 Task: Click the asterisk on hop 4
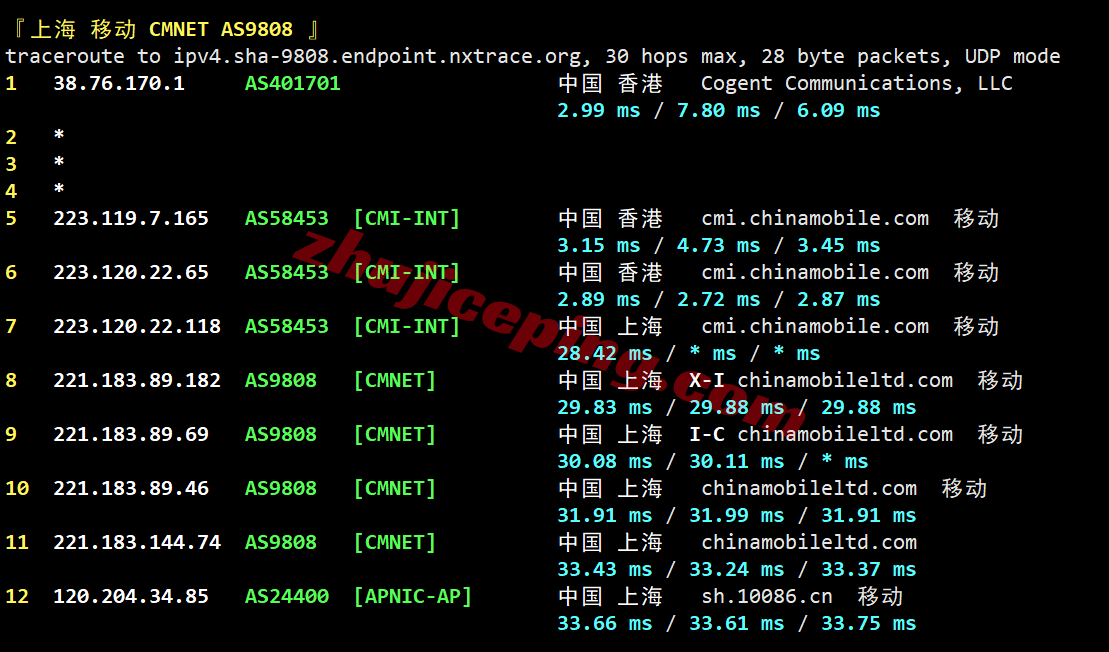point(59,190)
